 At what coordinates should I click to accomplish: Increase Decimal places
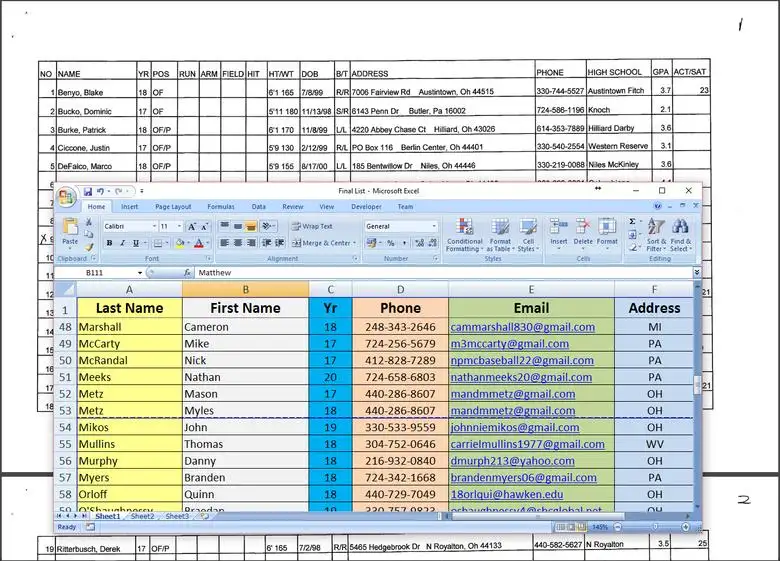[x=419, y=243]
